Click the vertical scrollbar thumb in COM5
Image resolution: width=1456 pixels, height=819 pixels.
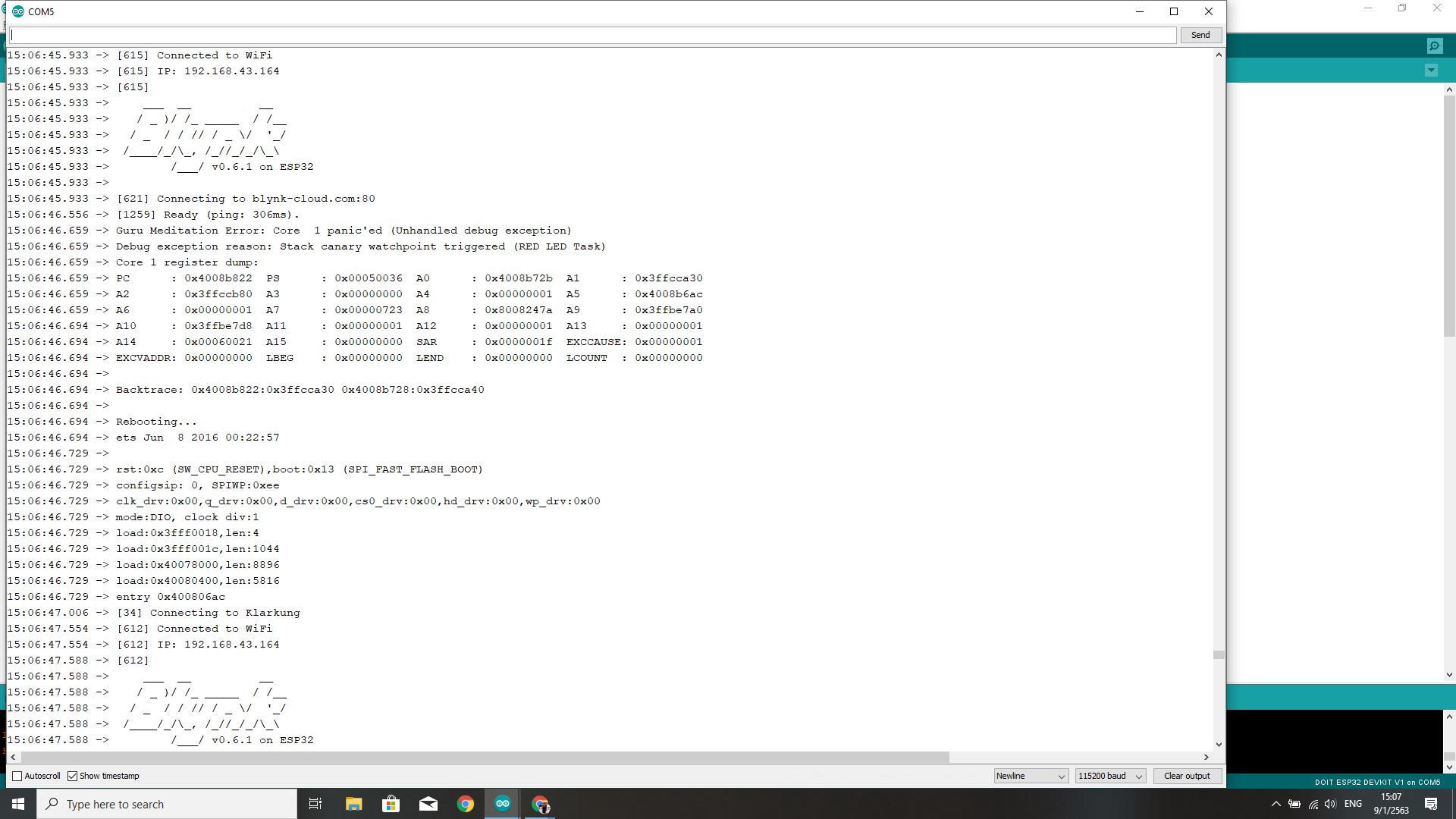(x=1219, y=654)
